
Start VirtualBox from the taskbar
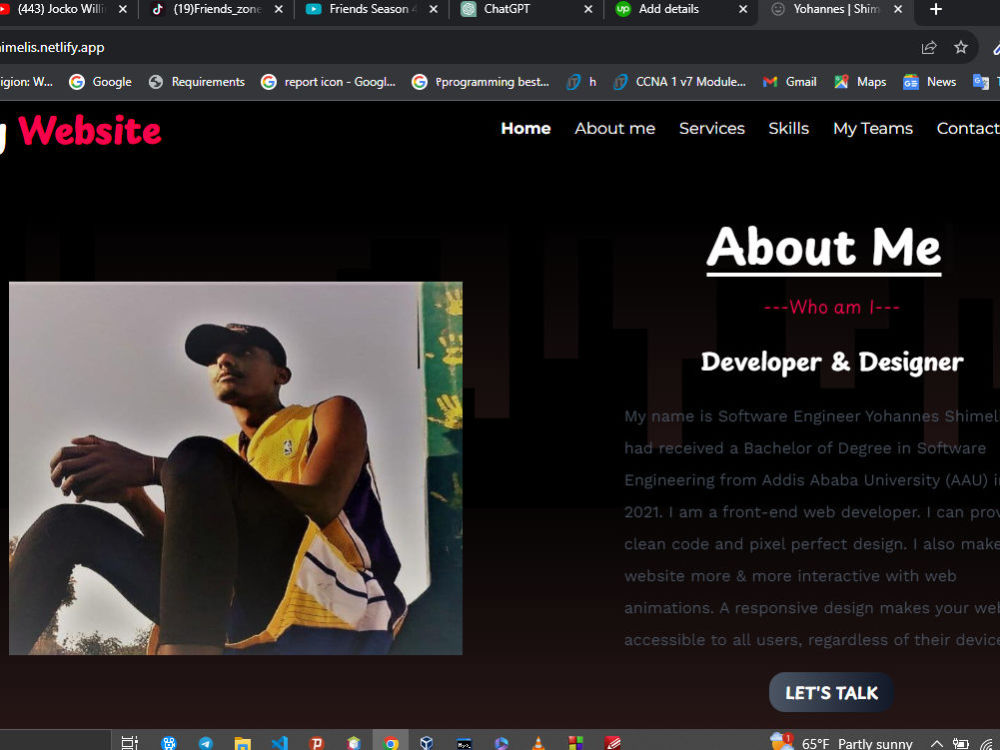pyautogui.click(x=427, y=742)
